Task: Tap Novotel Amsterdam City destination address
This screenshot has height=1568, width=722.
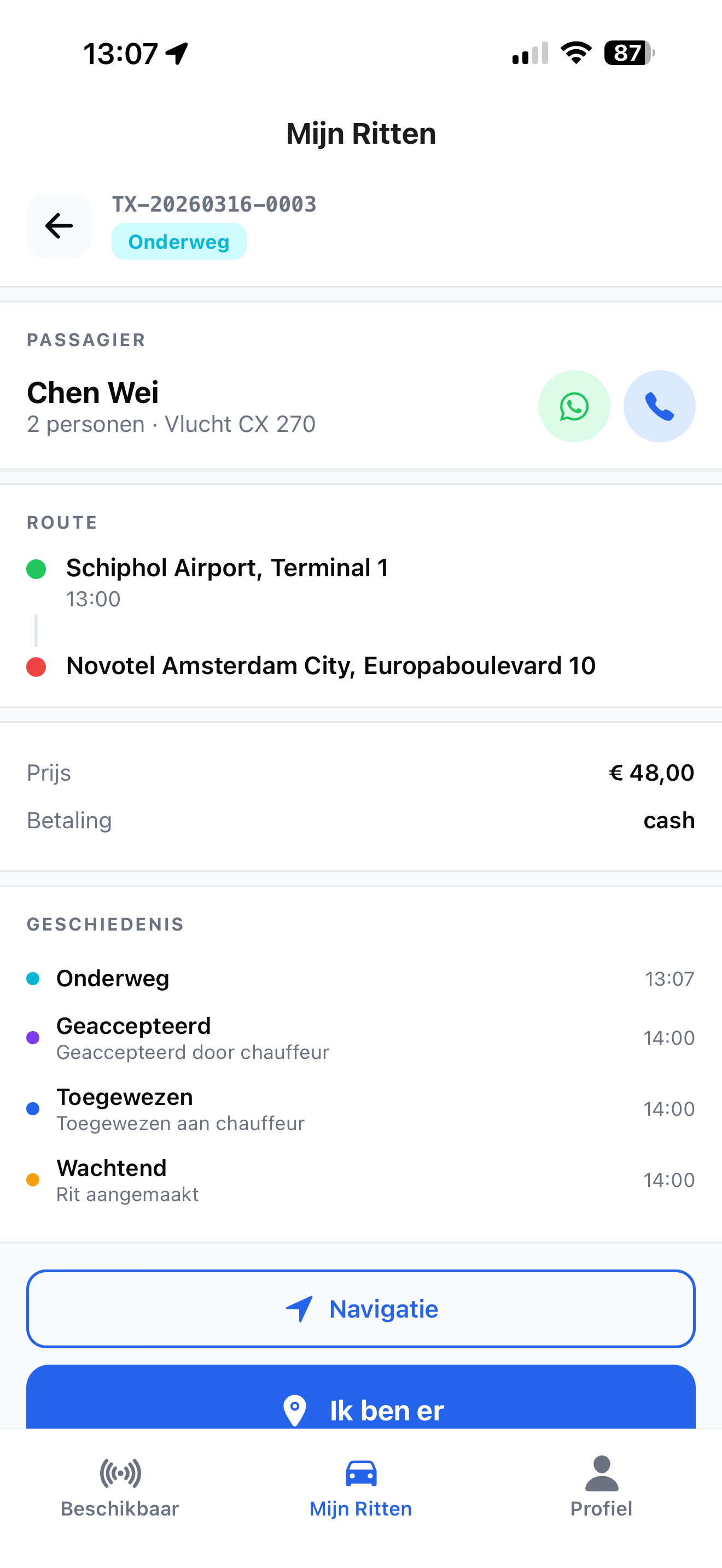Action: click(330, 666)
